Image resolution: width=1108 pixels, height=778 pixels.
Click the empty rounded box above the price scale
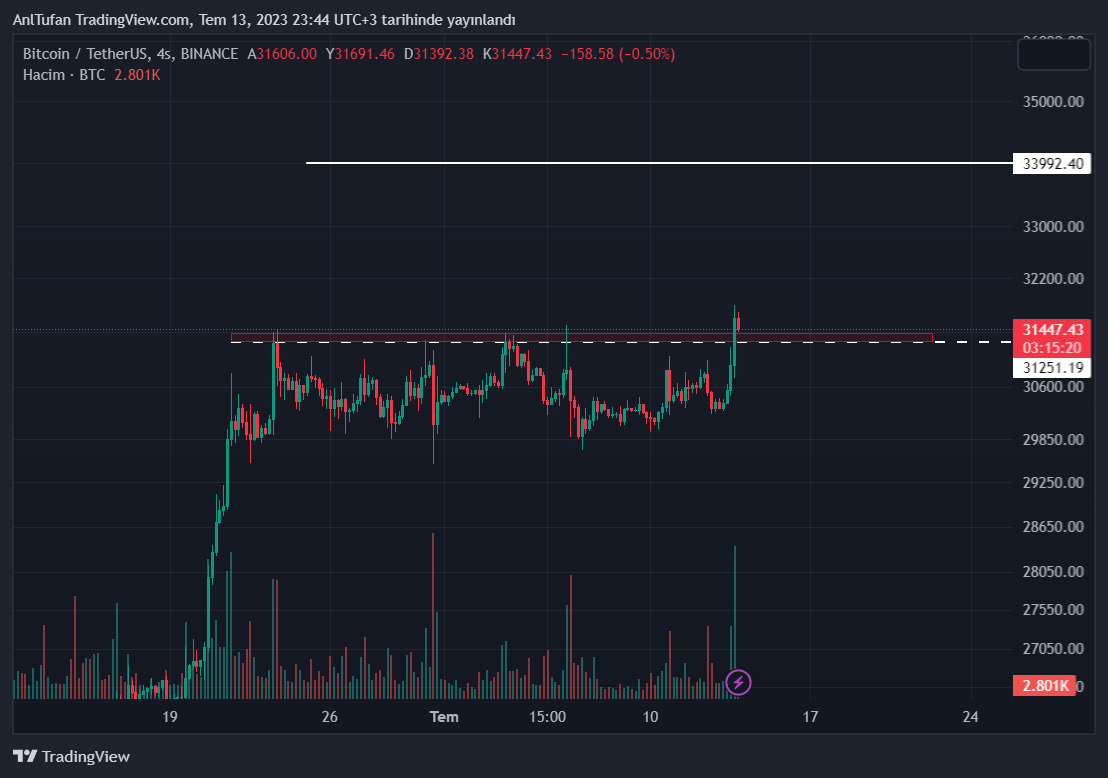1053,54
